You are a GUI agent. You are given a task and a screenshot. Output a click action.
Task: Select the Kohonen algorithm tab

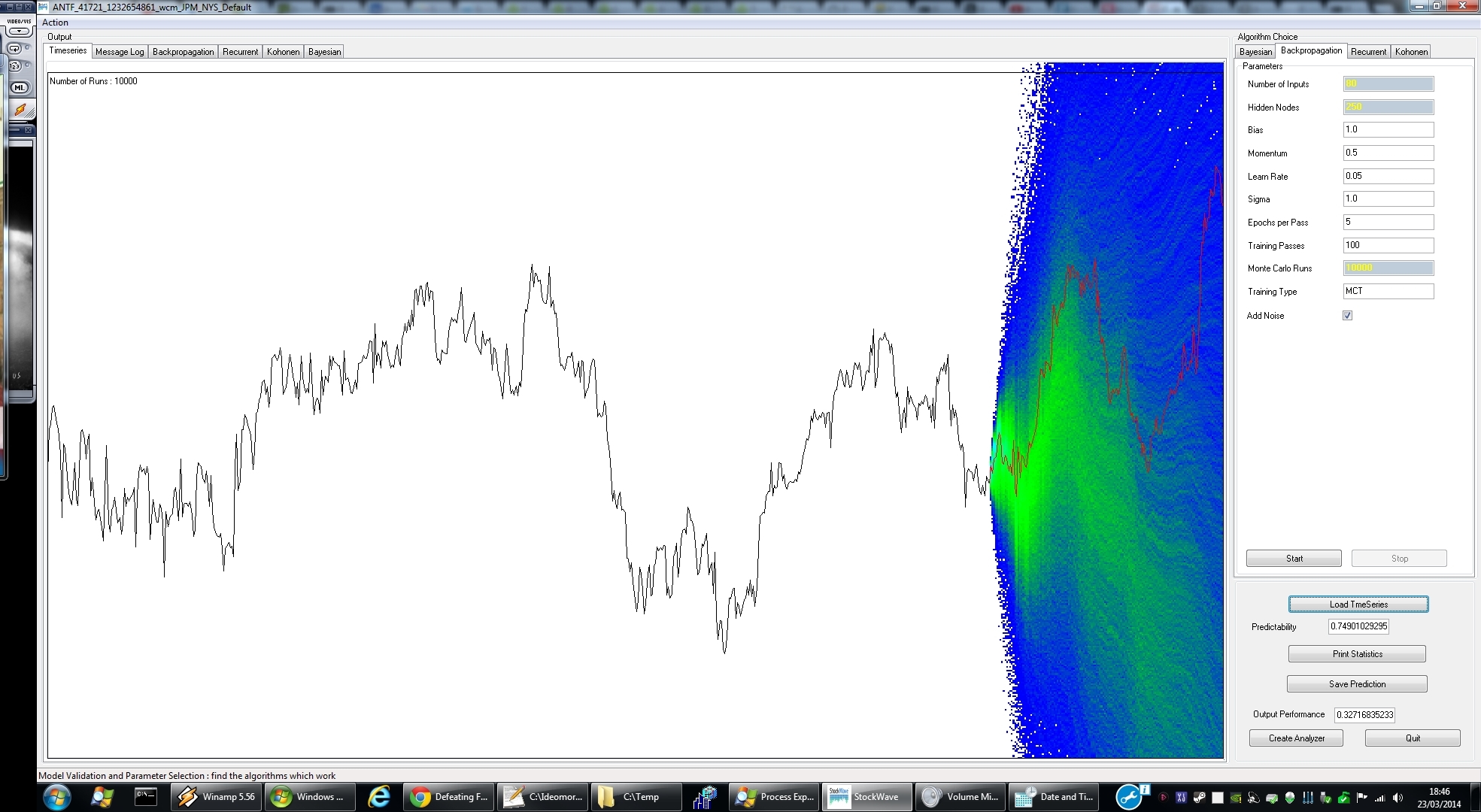click(1411, 51)
